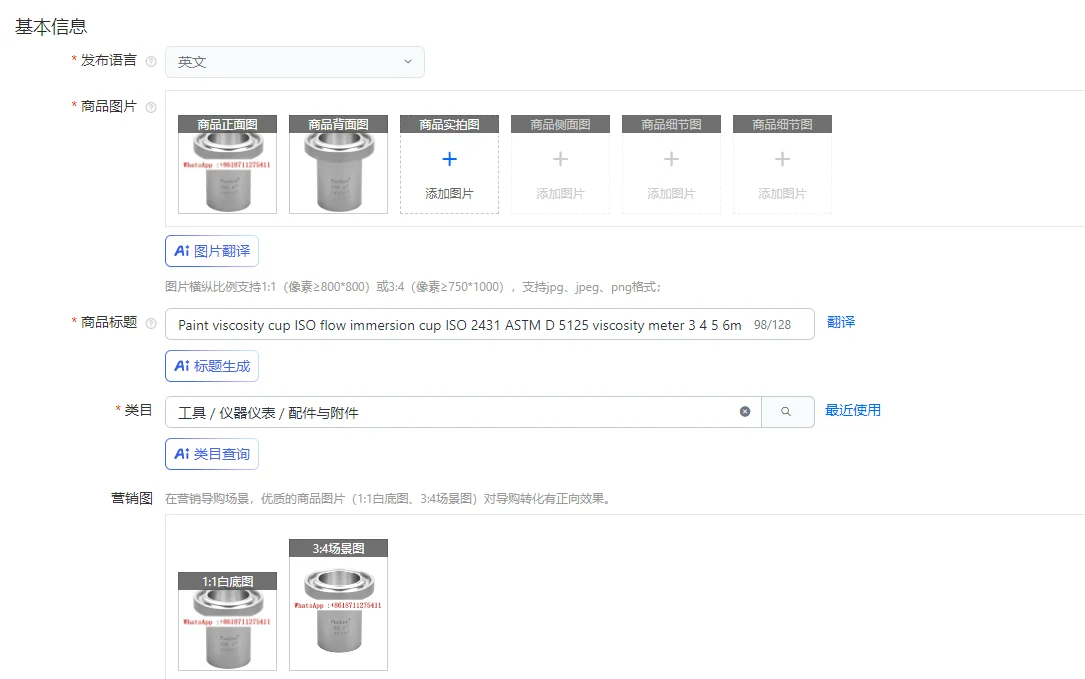Click the help icon next to 商品图片

point(151,107)
